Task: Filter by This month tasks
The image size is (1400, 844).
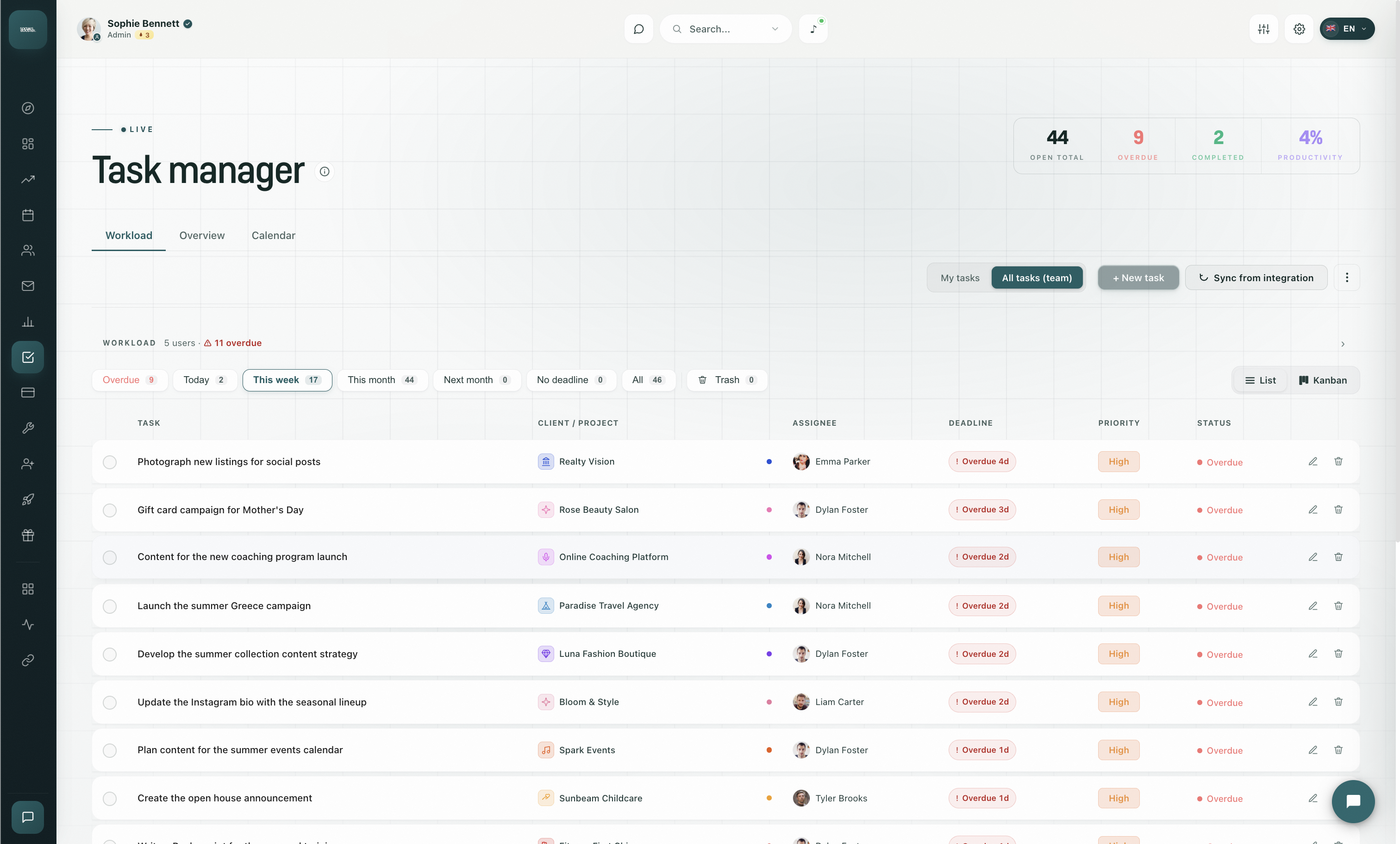Action: [382, 380]
